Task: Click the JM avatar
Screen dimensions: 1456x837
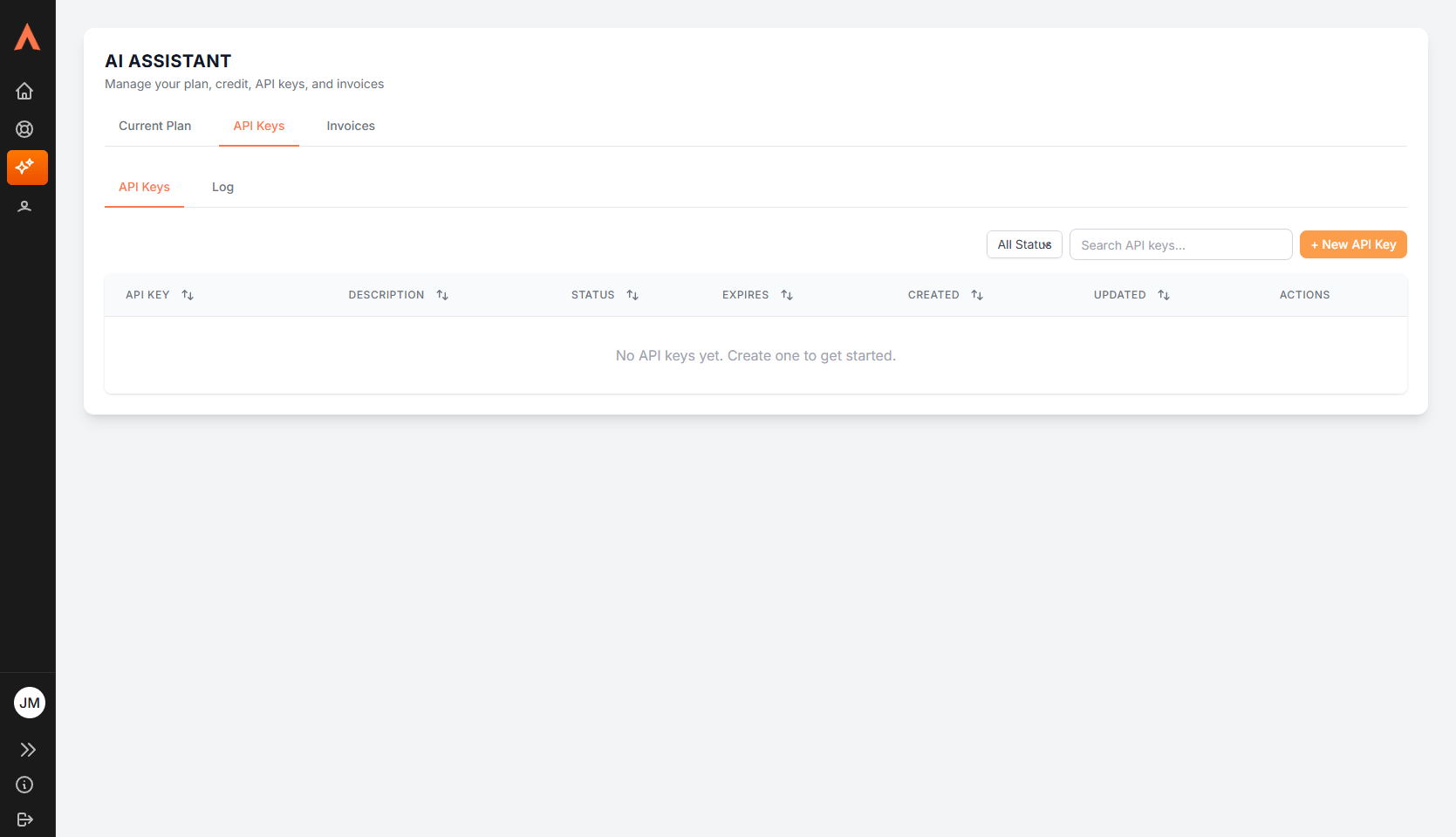Action: click(x=30, y=703)
